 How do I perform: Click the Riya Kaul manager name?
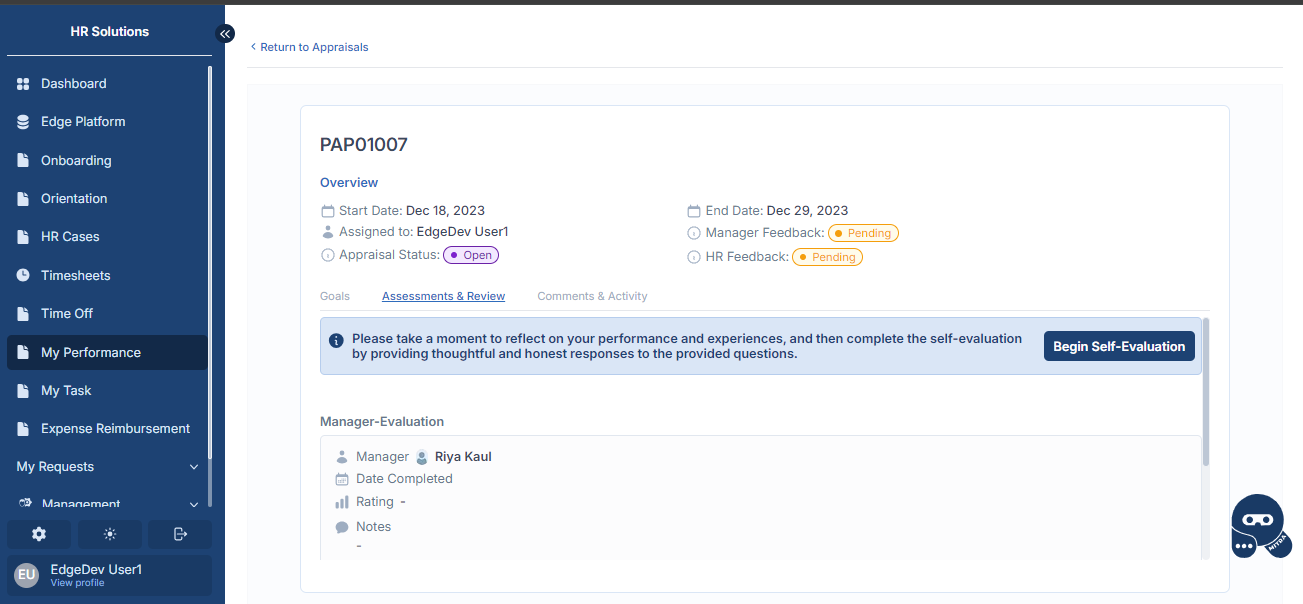[x=463, y=457]
